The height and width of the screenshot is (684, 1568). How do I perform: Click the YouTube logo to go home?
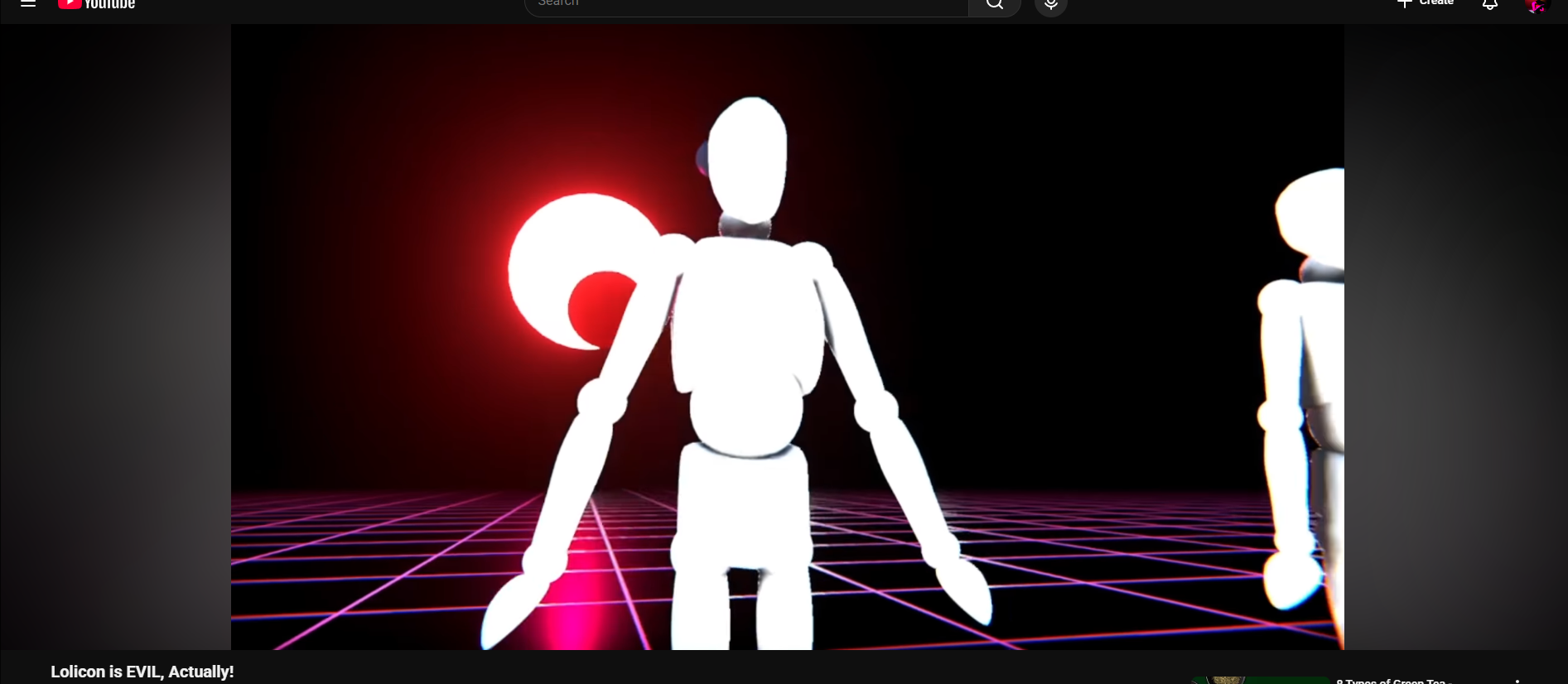(x=97, y=4)
